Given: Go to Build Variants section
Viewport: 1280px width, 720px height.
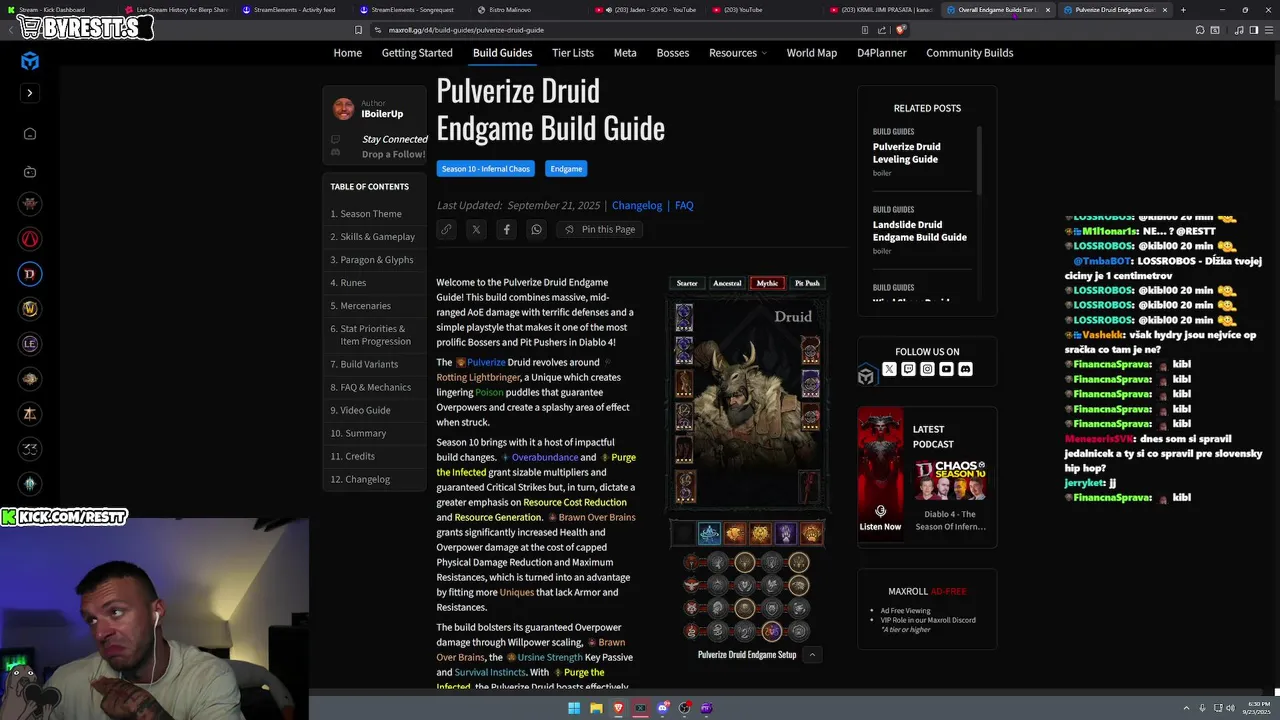Looking at the screenshot, I should (364, 364).
